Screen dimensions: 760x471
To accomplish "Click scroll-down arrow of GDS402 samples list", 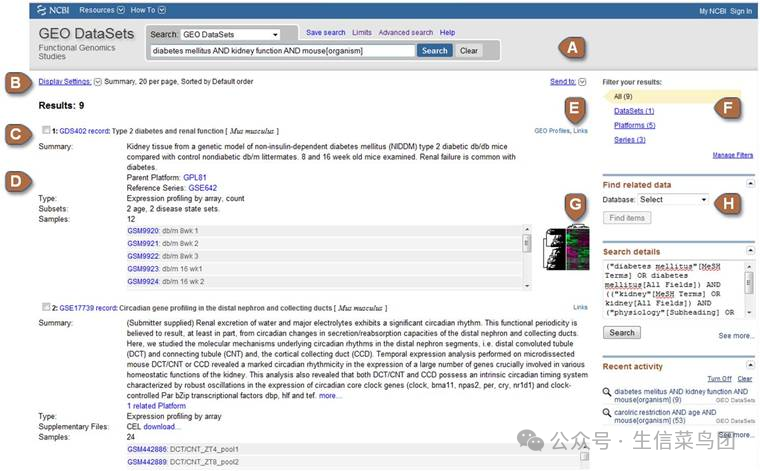I will [527, 286].
